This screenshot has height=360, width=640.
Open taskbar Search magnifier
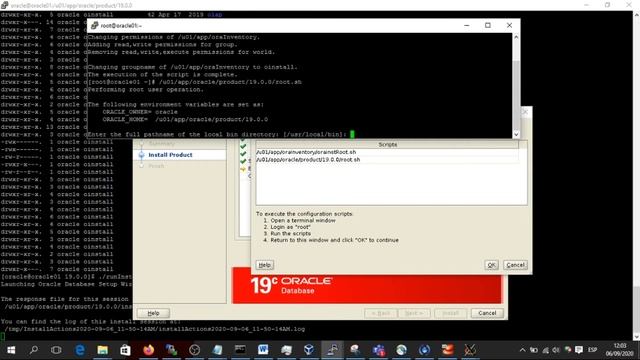click(34, 350)
